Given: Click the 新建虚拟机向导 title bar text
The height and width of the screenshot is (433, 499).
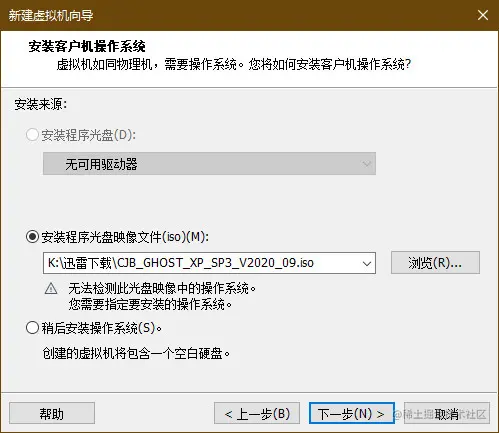Looking at the screenshot, I should [x=51, y=15].
